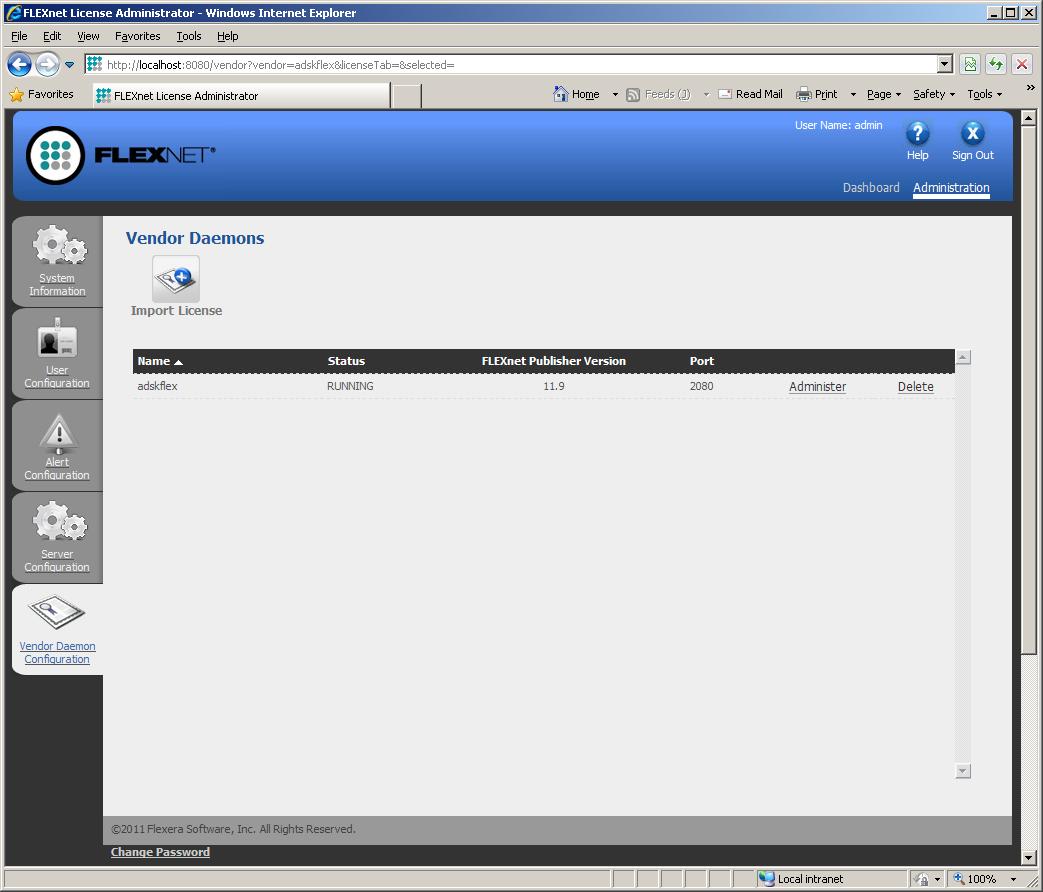Click the Print toolbar icon
The image size is (1043, 892).
[x=804, y=94]
